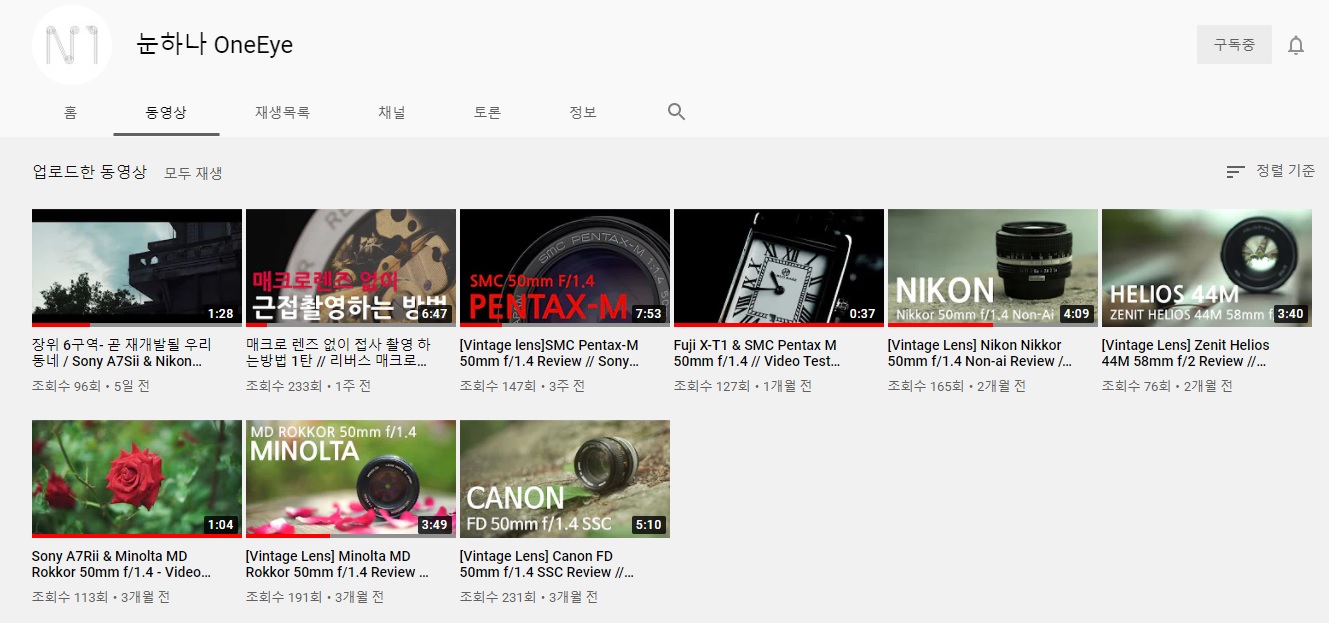This screenshot has height=623, width=1329.
Task: Click the 업로드한 동영상 heading
Action: pyautogui.click(x=90, y=172)
